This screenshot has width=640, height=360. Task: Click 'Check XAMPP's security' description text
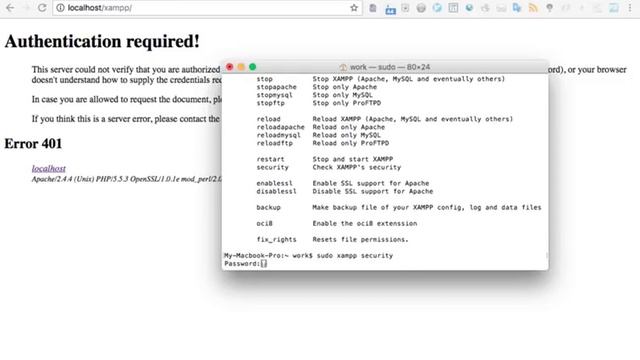[x=357, y=167]
